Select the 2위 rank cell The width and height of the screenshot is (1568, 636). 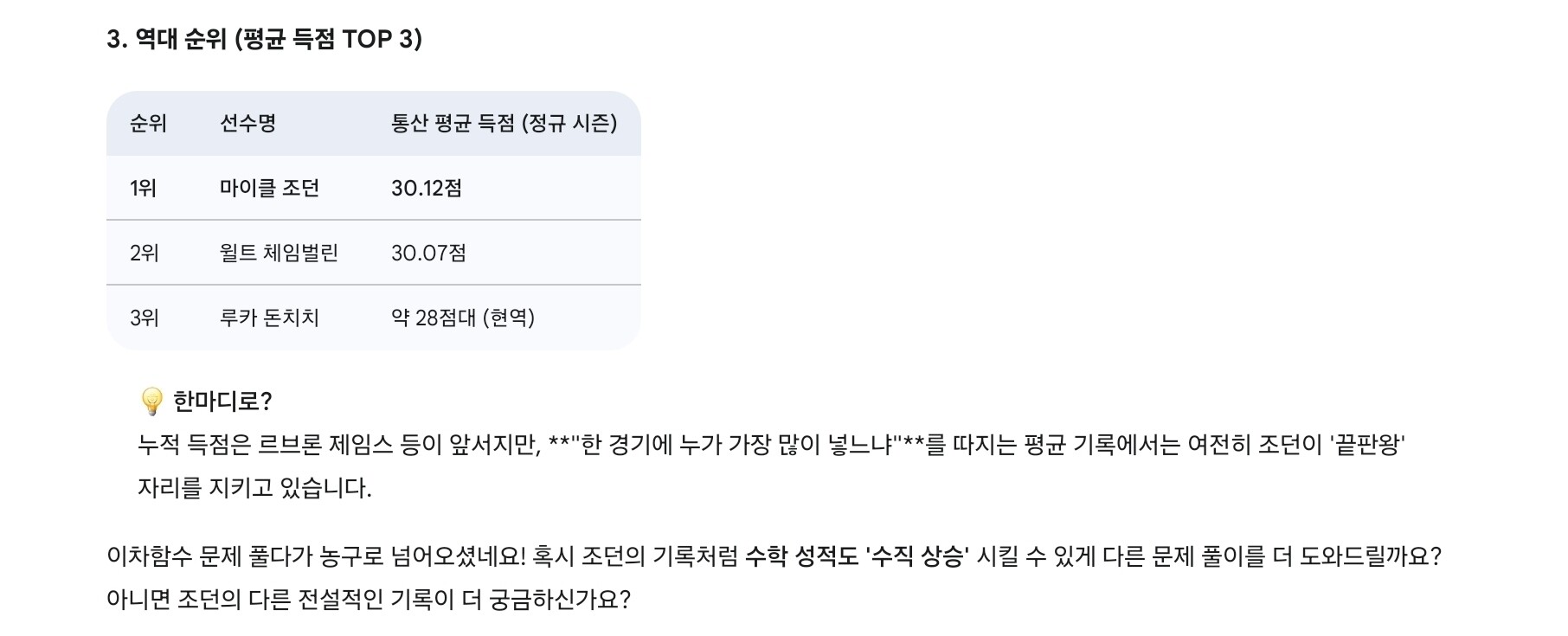tap(145, 253)
